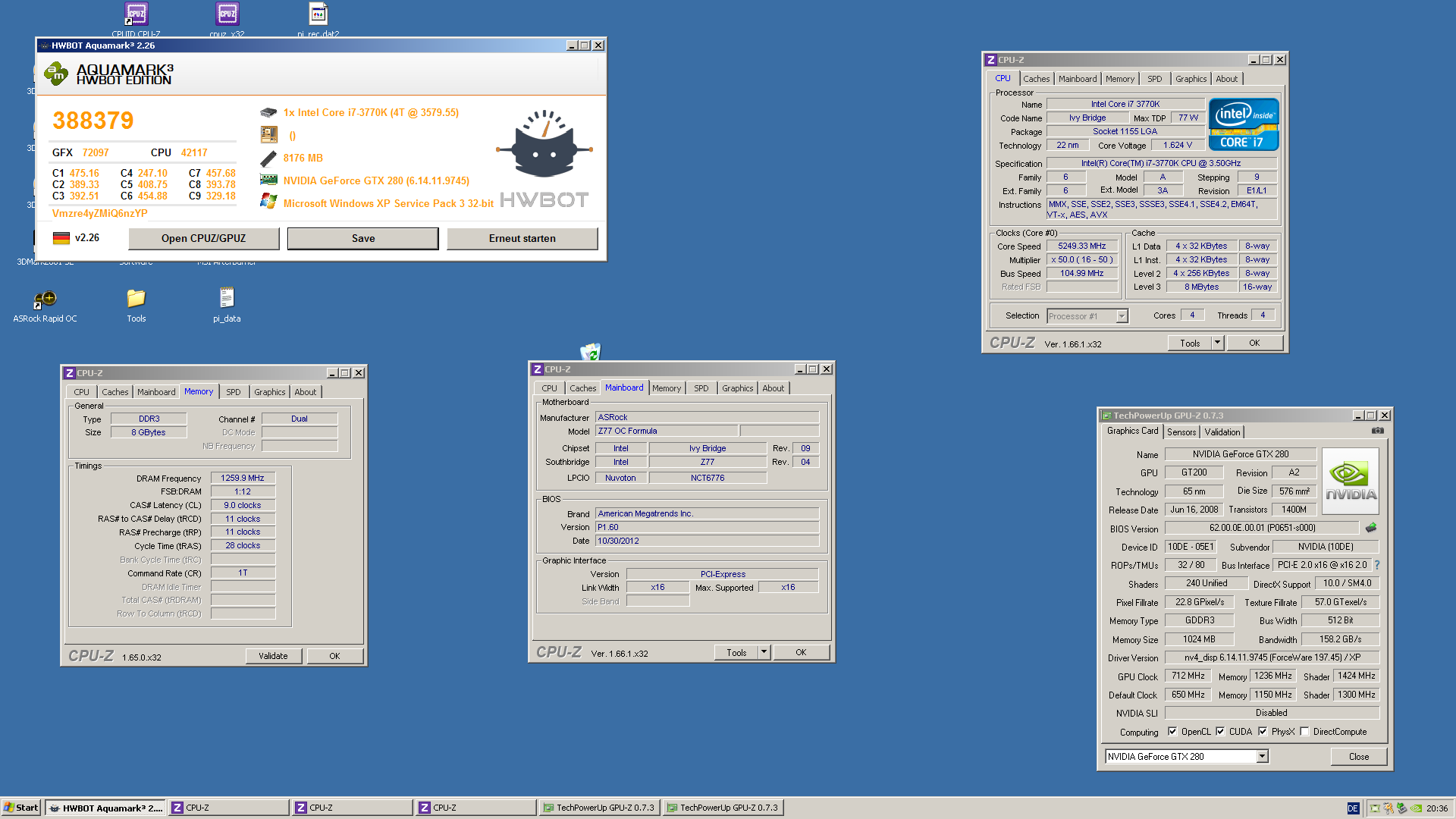Image resolution: width=1456 pixels, height=819 pixels.
Task: Switch to SPD tab in top-right CPU-Z
Action: click(x=1154, y=79)
